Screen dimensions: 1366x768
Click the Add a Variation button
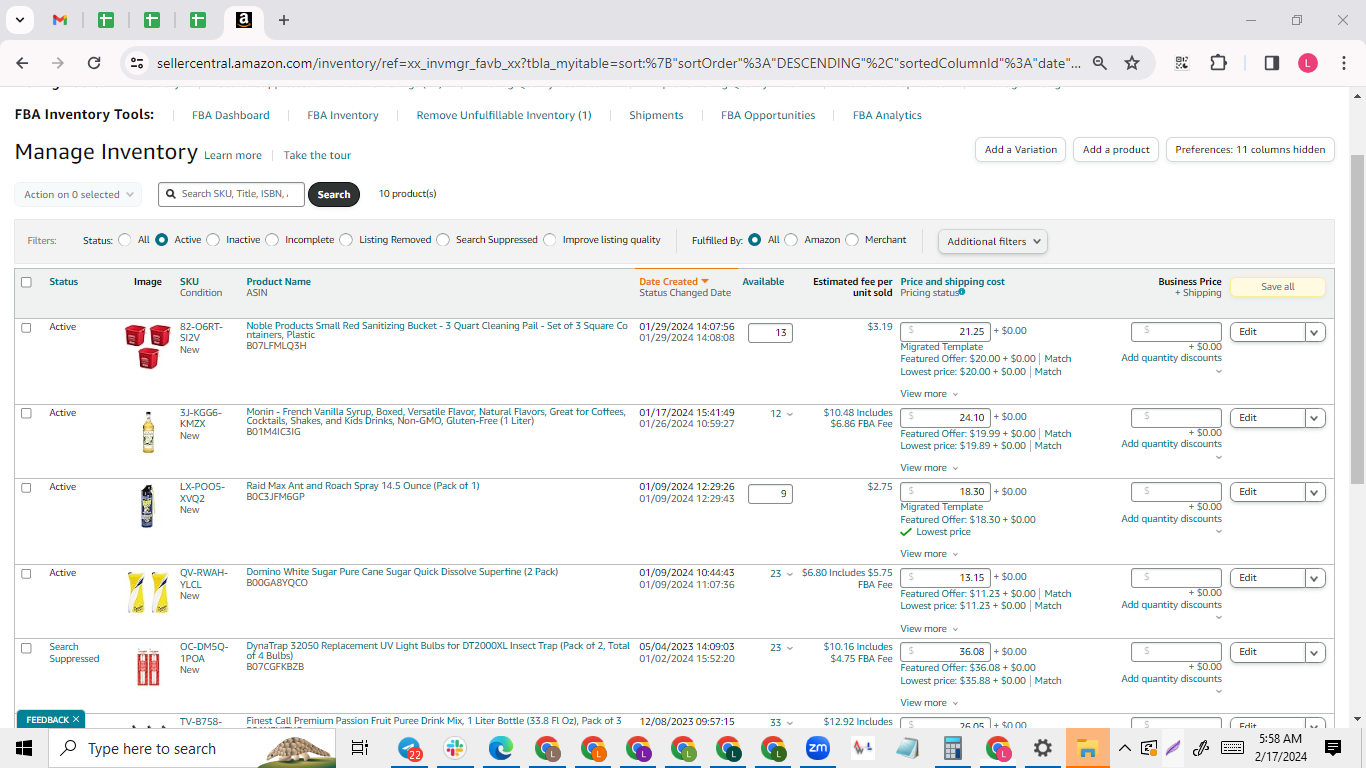point(1020,150)
